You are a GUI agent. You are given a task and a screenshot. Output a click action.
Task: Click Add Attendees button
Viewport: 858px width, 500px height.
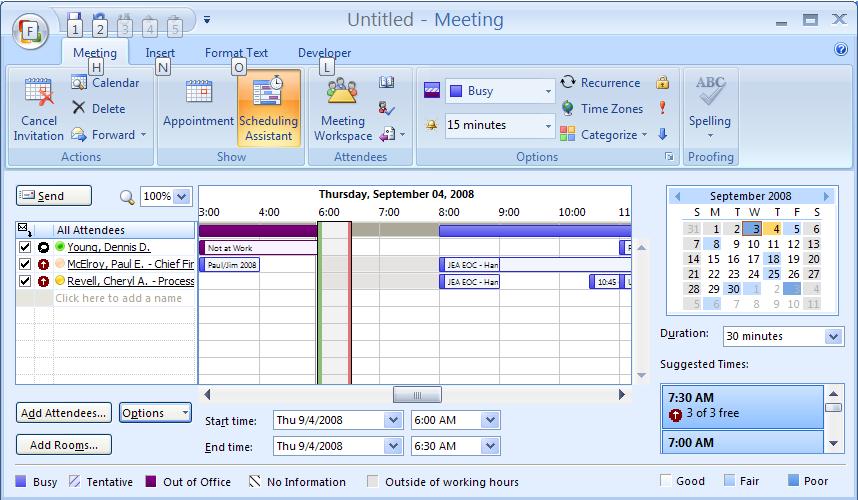pyautogui.click(x=63, y=412)
